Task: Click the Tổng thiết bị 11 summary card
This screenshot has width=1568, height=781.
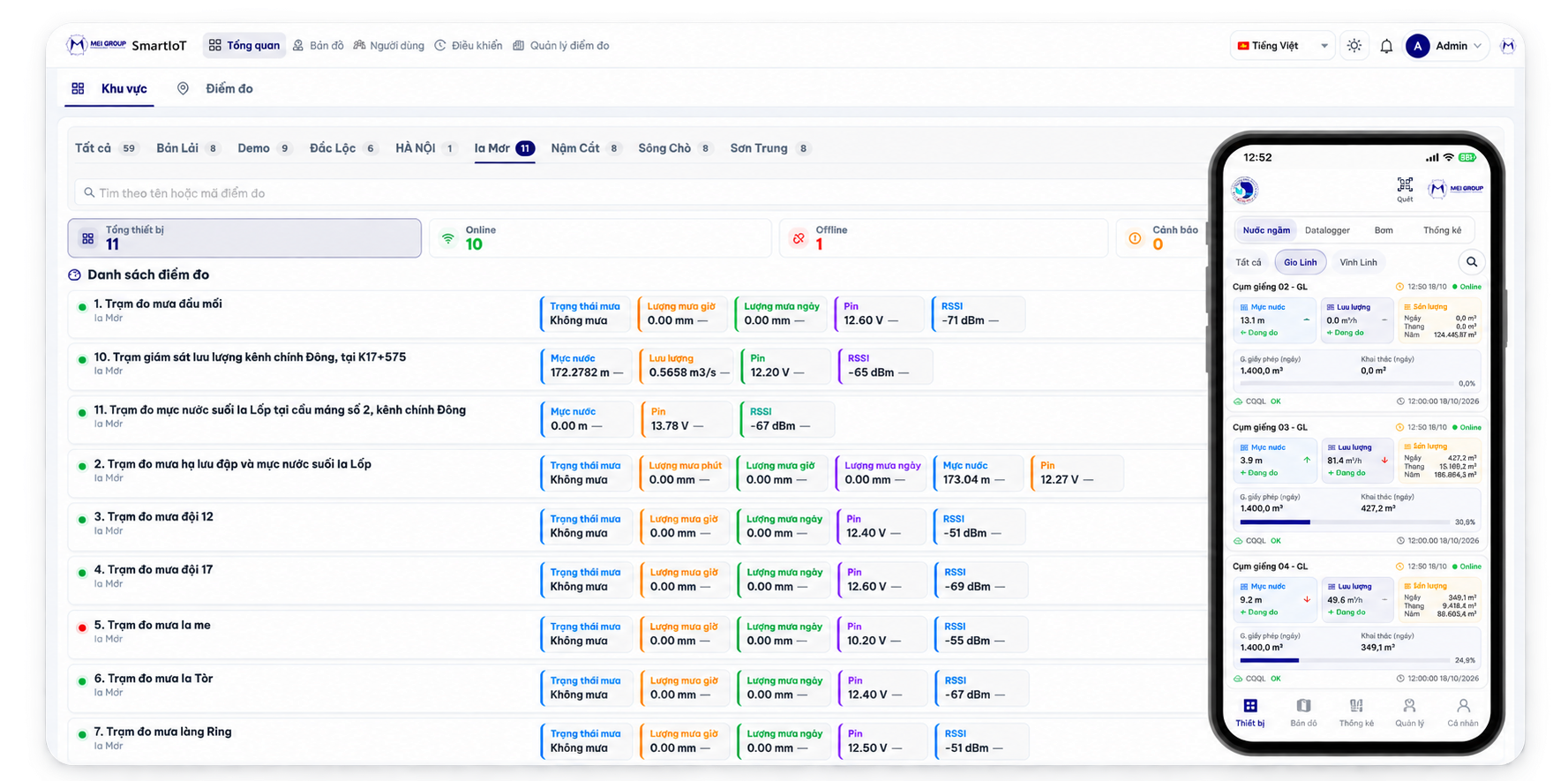Action: coord(244,238)
